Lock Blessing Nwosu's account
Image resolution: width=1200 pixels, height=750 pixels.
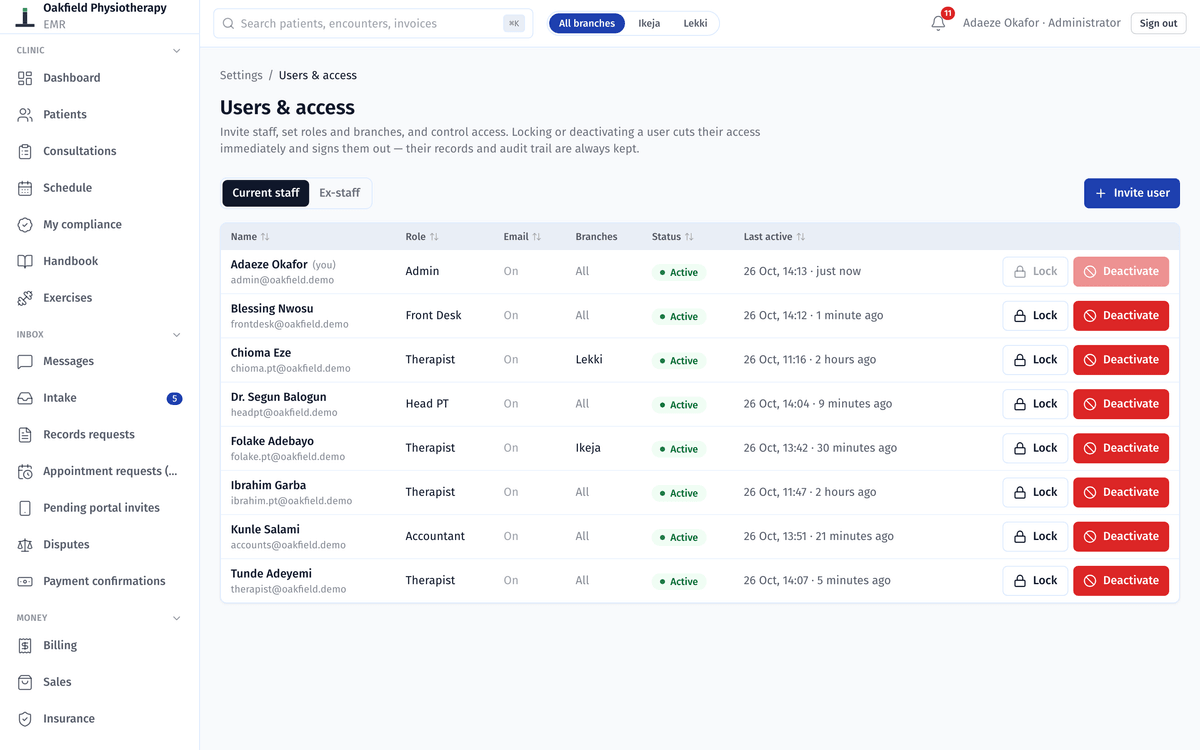coord(1036,316)
